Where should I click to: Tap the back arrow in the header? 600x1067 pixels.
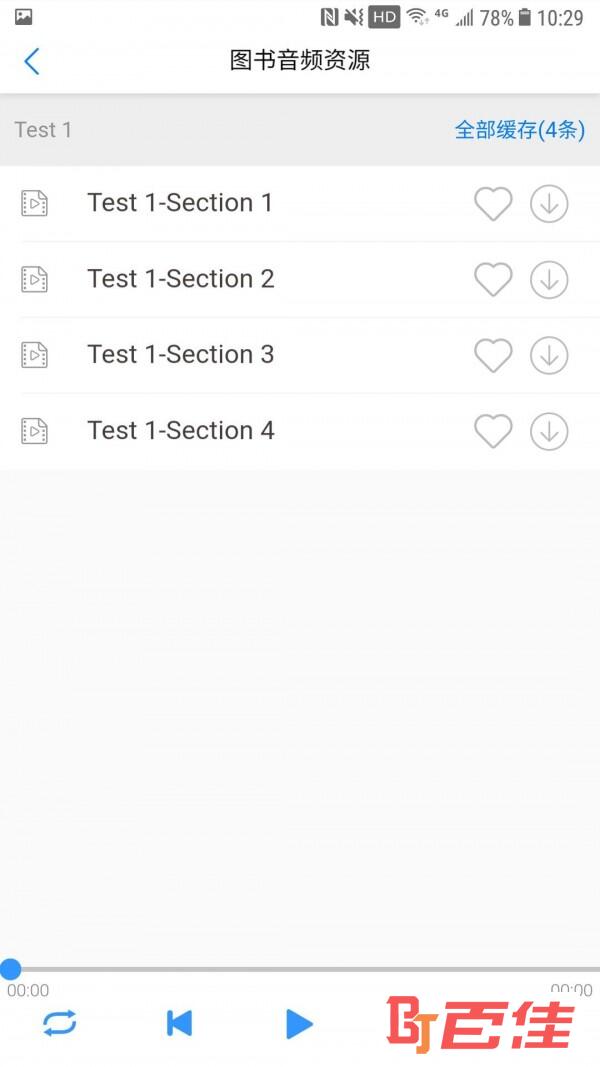click(32, 61)
